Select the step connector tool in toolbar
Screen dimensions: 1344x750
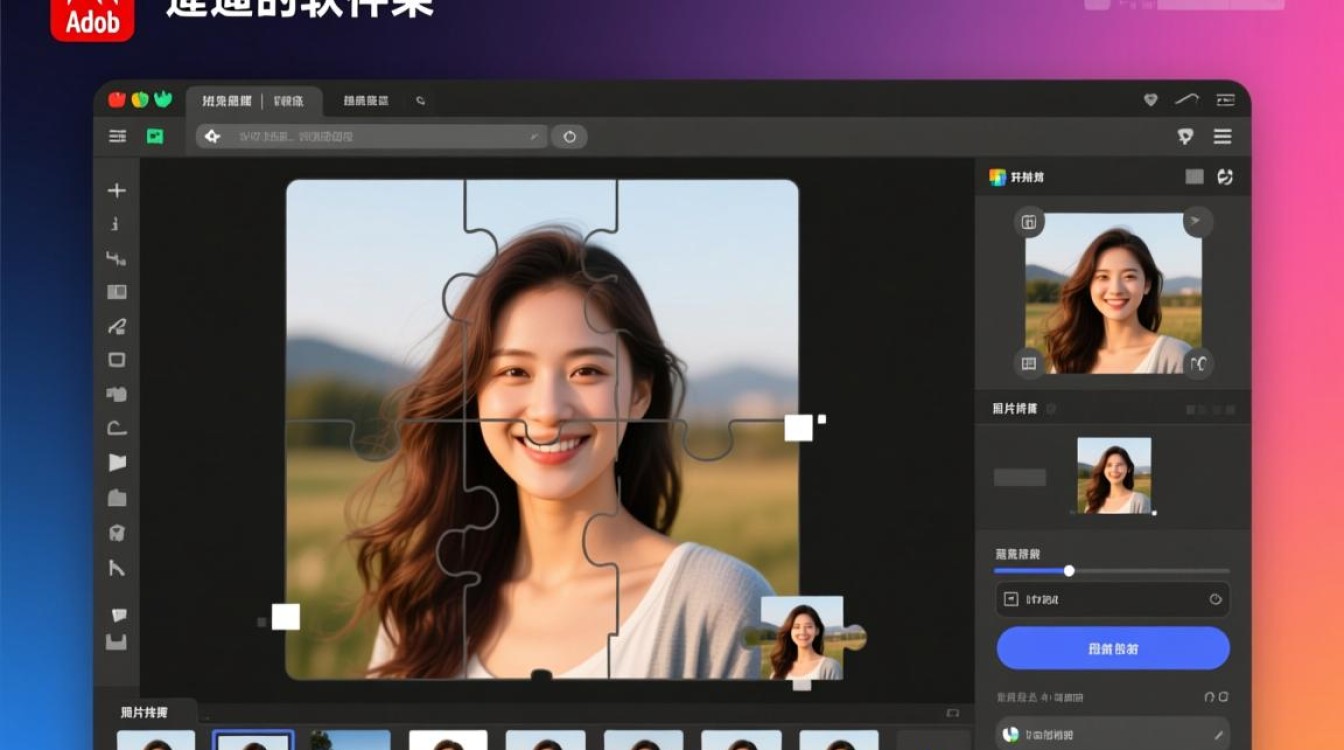pyautogui.click(x=116, y=258)
